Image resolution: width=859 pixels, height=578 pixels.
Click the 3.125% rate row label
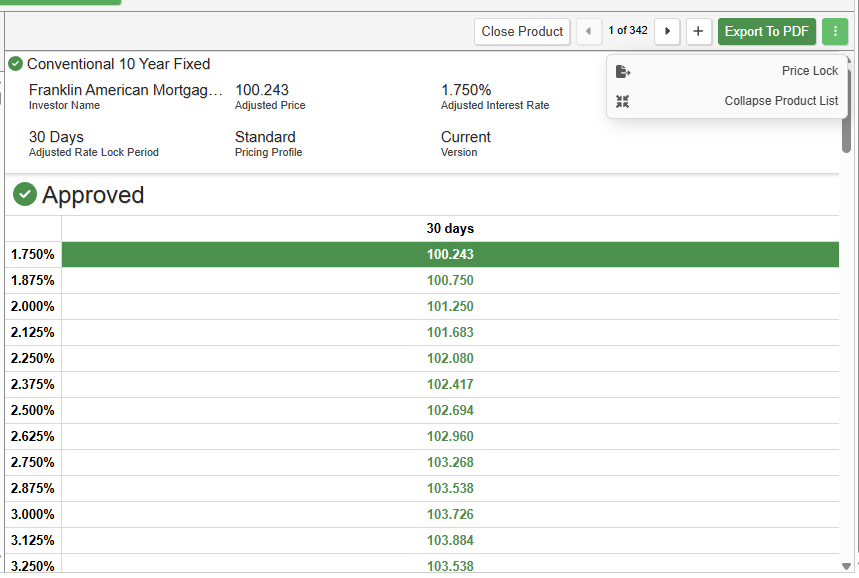32,541
